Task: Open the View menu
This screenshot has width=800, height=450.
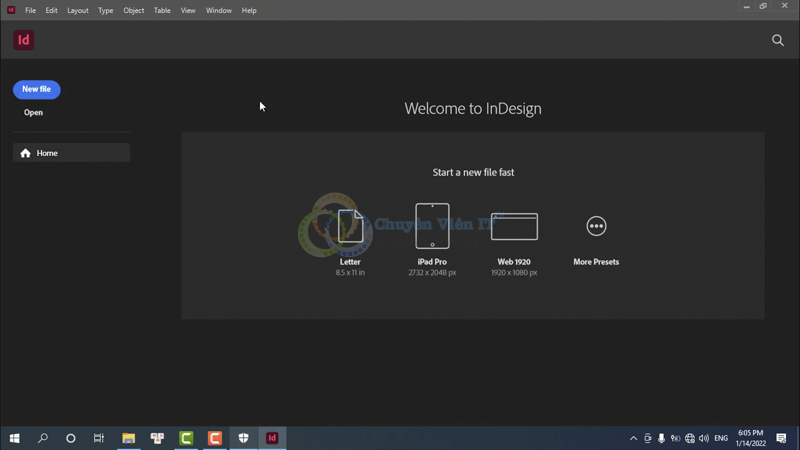Action: coord(188,10)
